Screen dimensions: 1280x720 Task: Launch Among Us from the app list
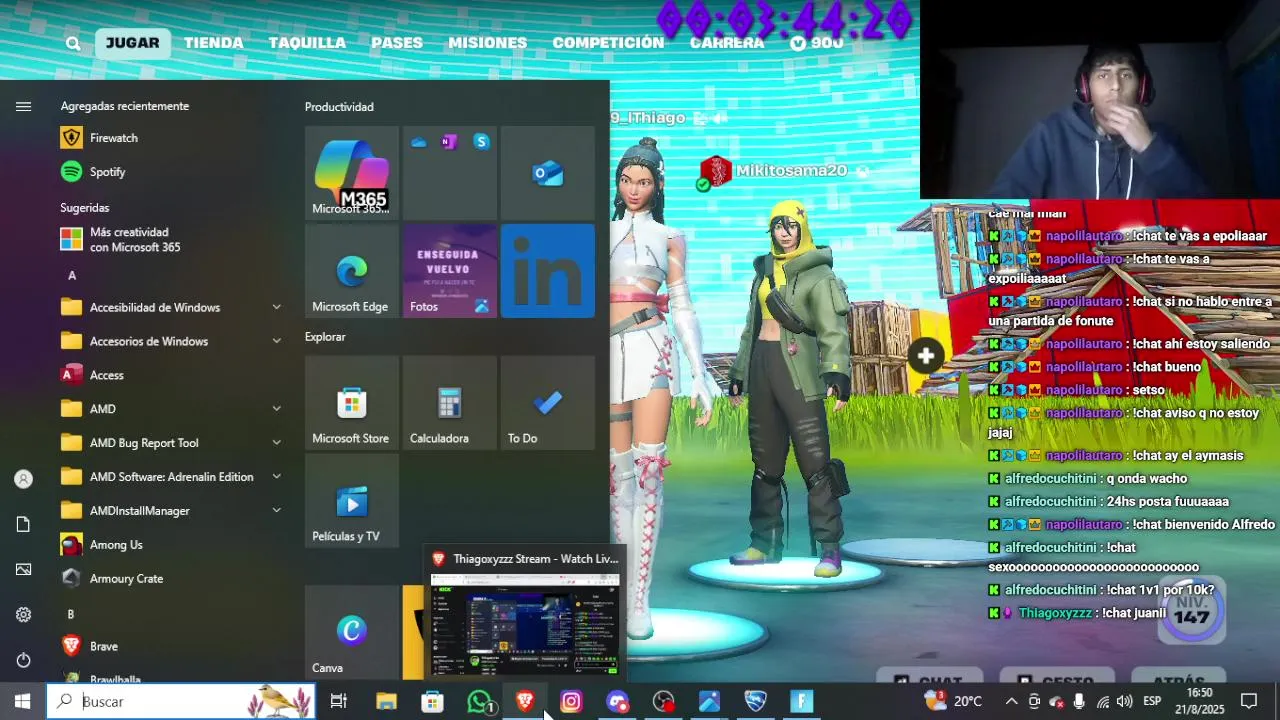(170, 545)
